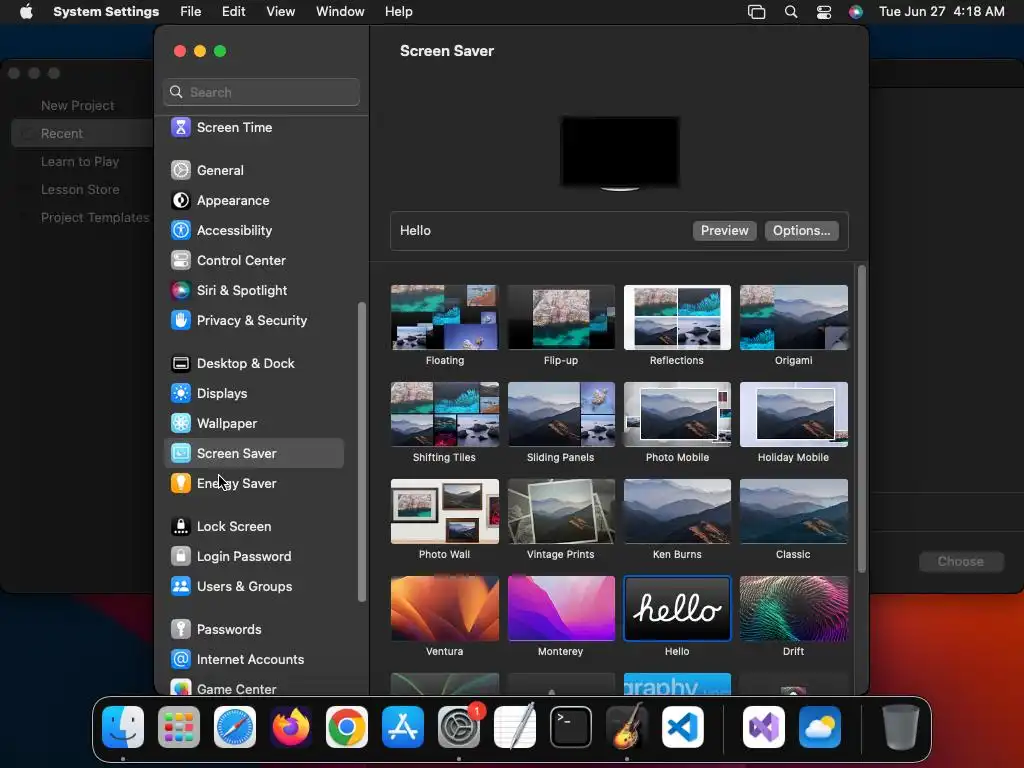The height and width of the screenshot is (768, 1024).
Task: Open Internet Accounts @ icon
Action: coord(181,660)
